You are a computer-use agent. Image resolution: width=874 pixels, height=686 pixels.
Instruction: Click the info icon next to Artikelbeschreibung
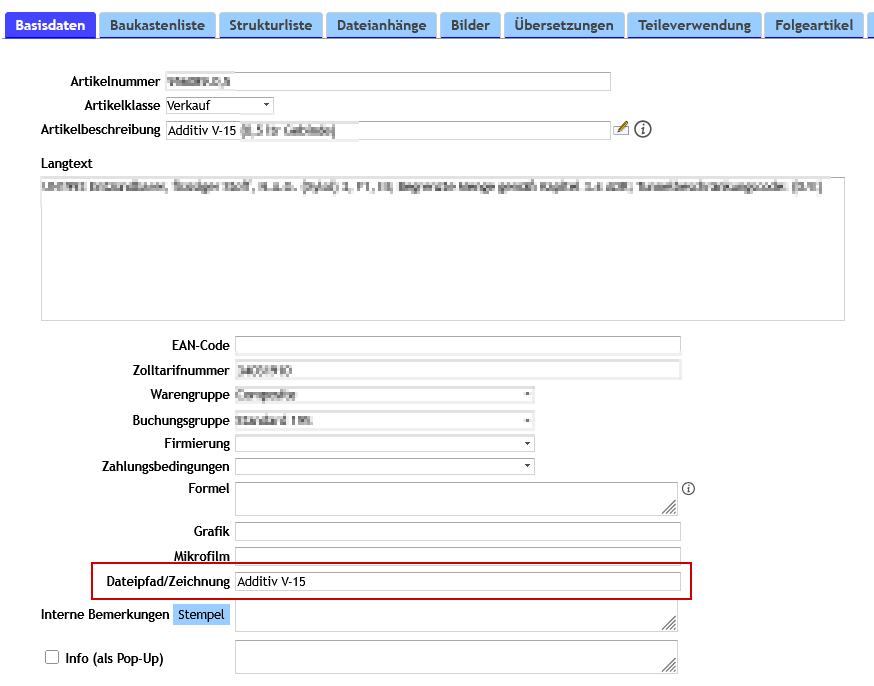pyautogui.click(x=643, y=129)
